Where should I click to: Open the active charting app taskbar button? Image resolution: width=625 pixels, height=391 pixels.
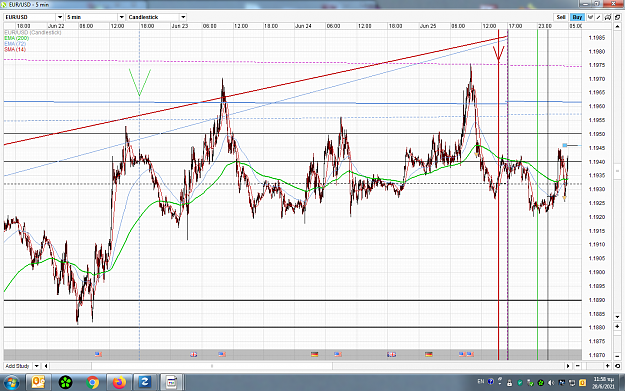click(x=171, y=383)
